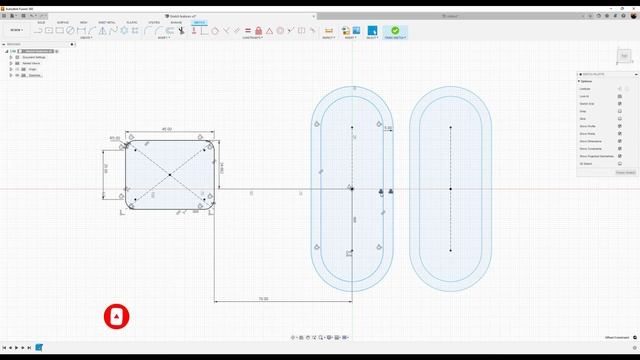640x360 pixels.
Task: Open the Select dropdown menu
Action: [372, 38]
